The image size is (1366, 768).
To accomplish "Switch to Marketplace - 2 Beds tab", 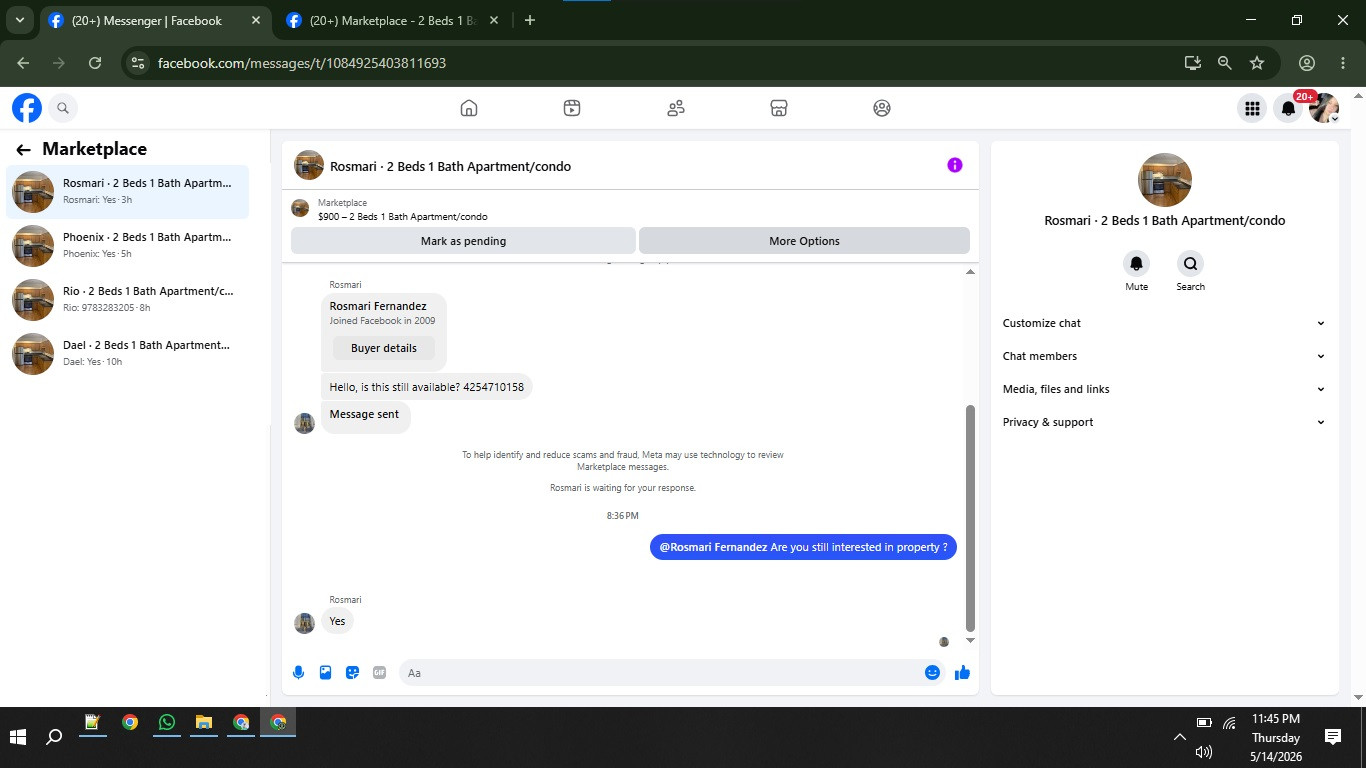I will 392,20.
